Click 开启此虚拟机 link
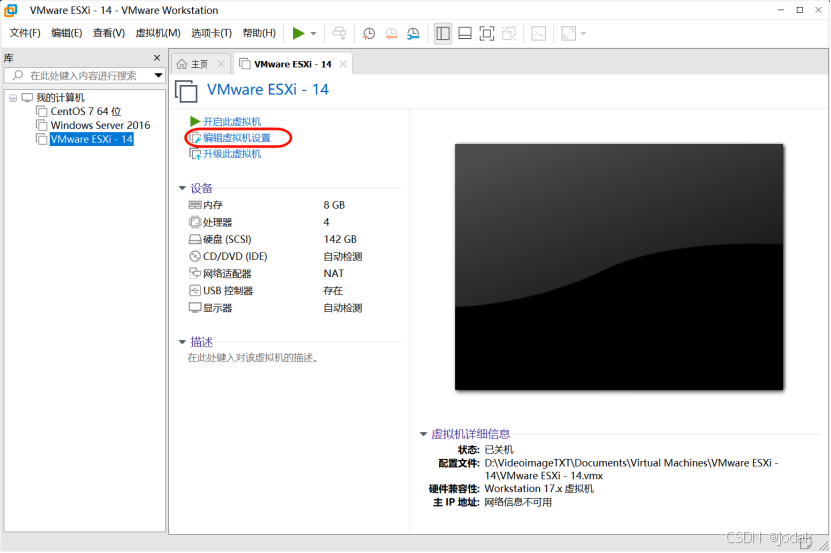This screenshot has width=831, height=553. tap(232, 121)
